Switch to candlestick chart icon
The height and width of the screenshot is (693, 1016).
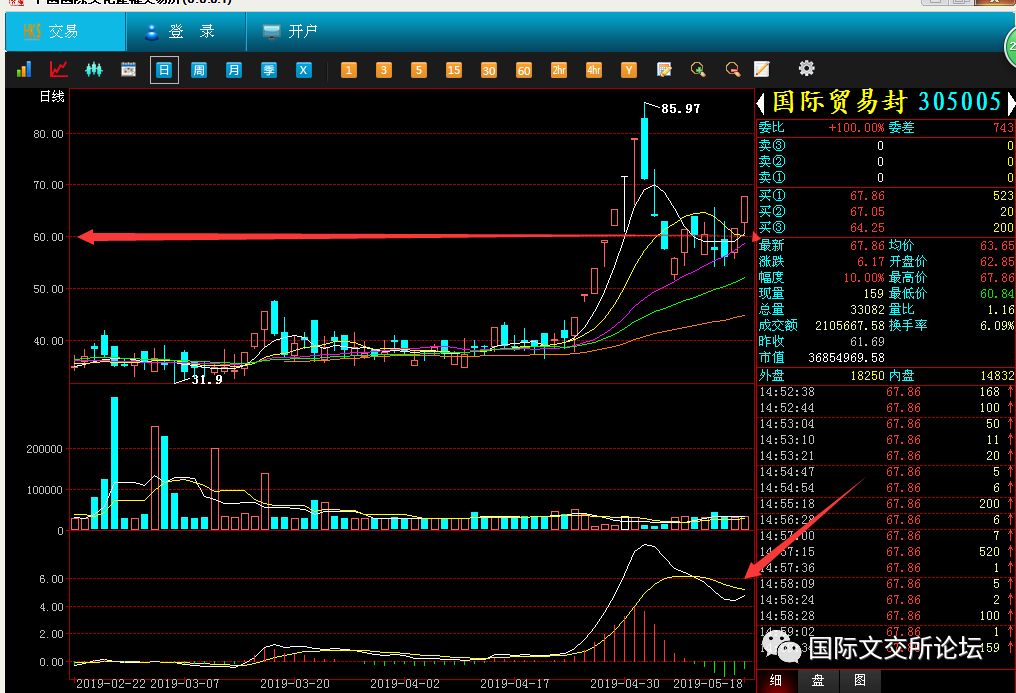coord(94,69)
